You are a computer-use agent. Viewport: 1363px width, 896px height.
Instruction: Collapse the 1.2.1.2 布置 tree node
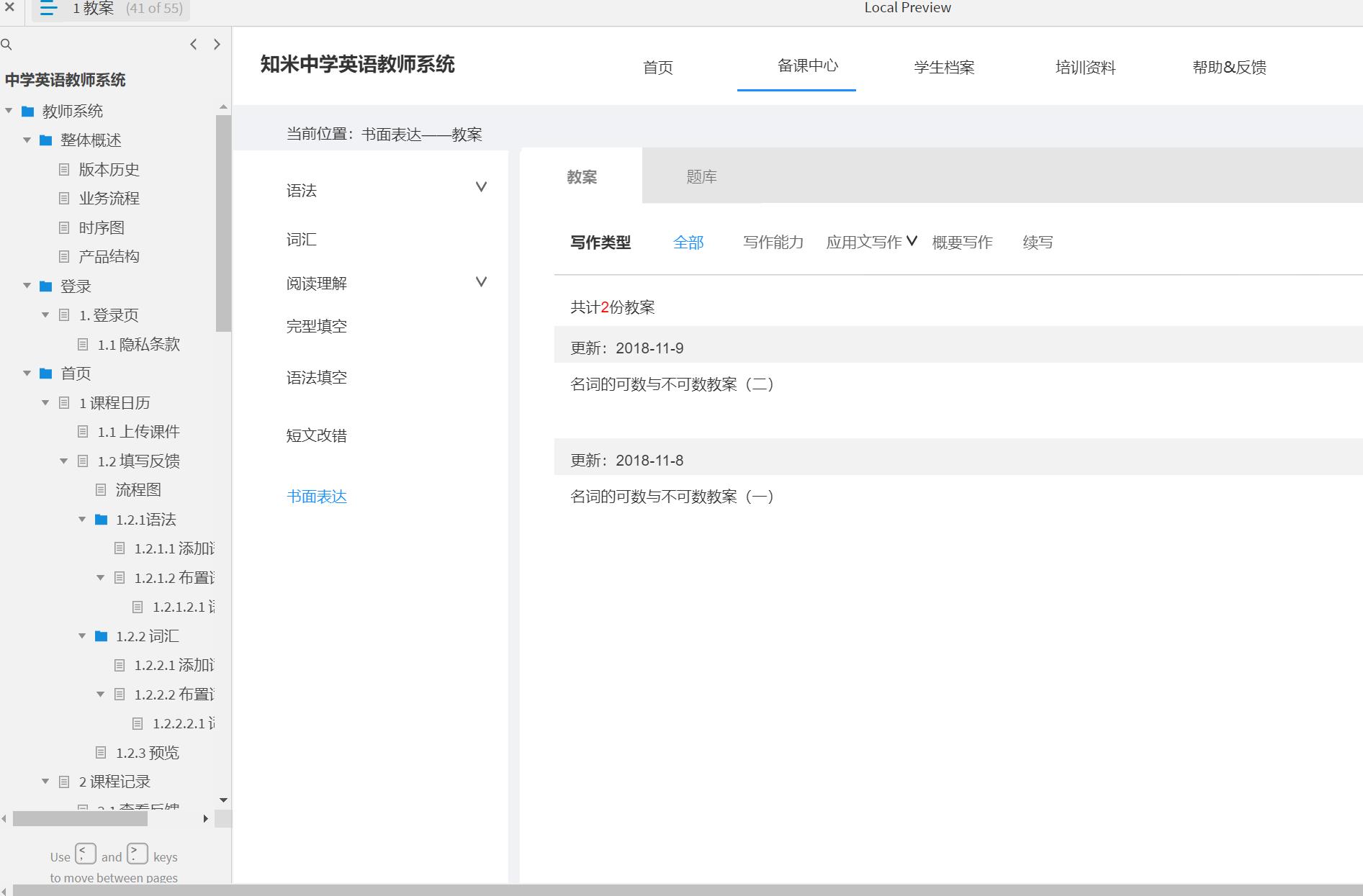101,578
